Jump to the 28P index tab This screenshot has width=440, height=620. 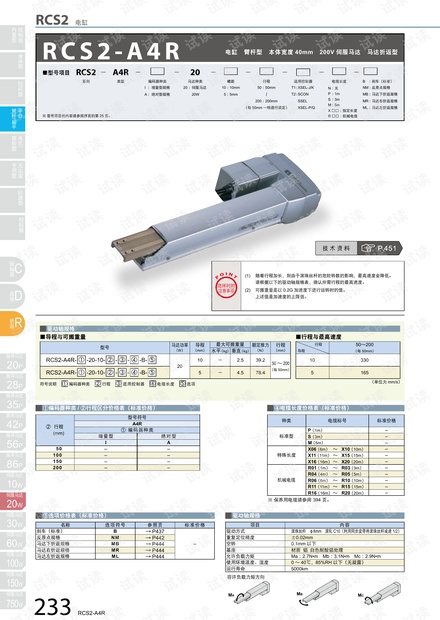tap(13, 382)
